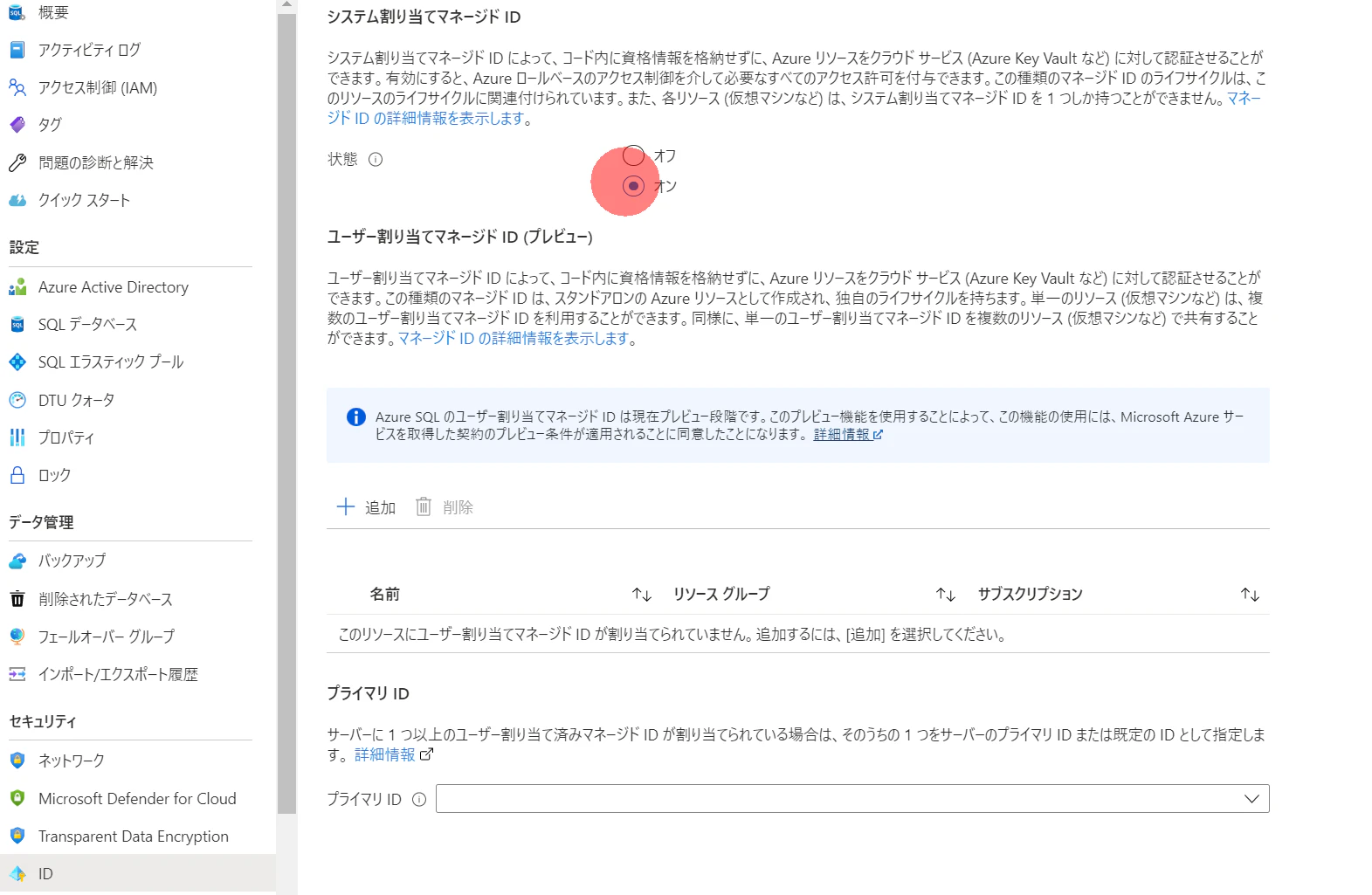Image resolution: width=1372 pixels, height=895 pixels.
Task: Click the blue info icon in preview banner
Action: click(x=356, y=417)
